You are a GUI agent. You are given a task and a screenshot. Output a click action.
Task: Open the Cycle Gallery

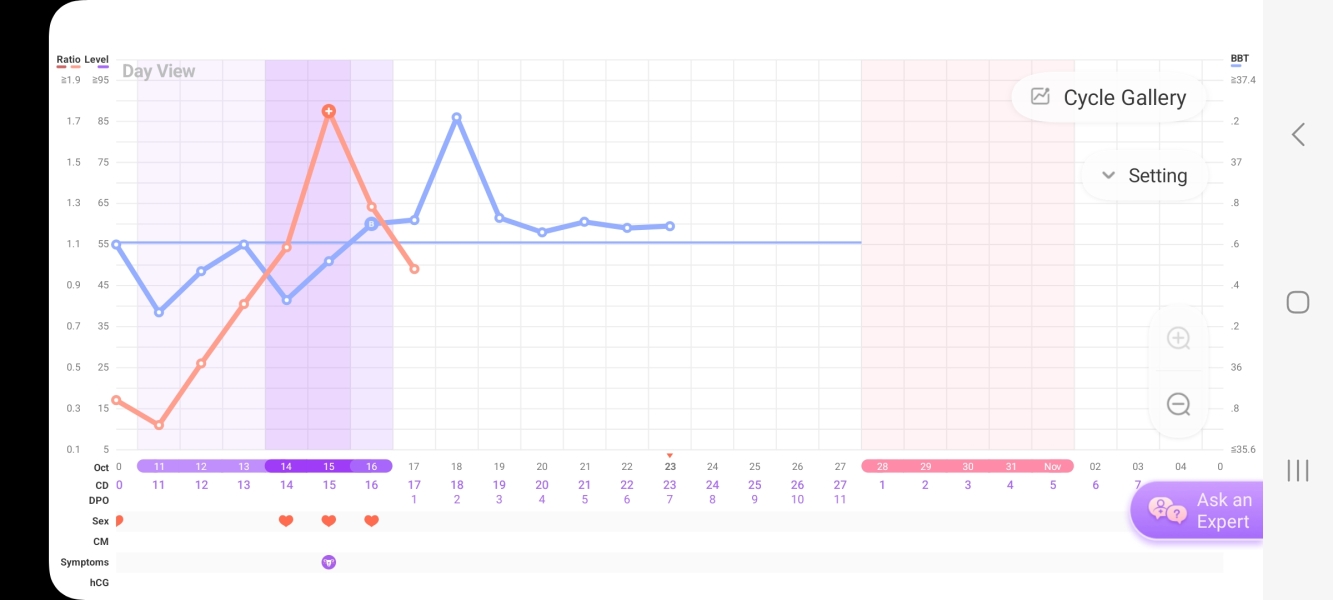1109,98
